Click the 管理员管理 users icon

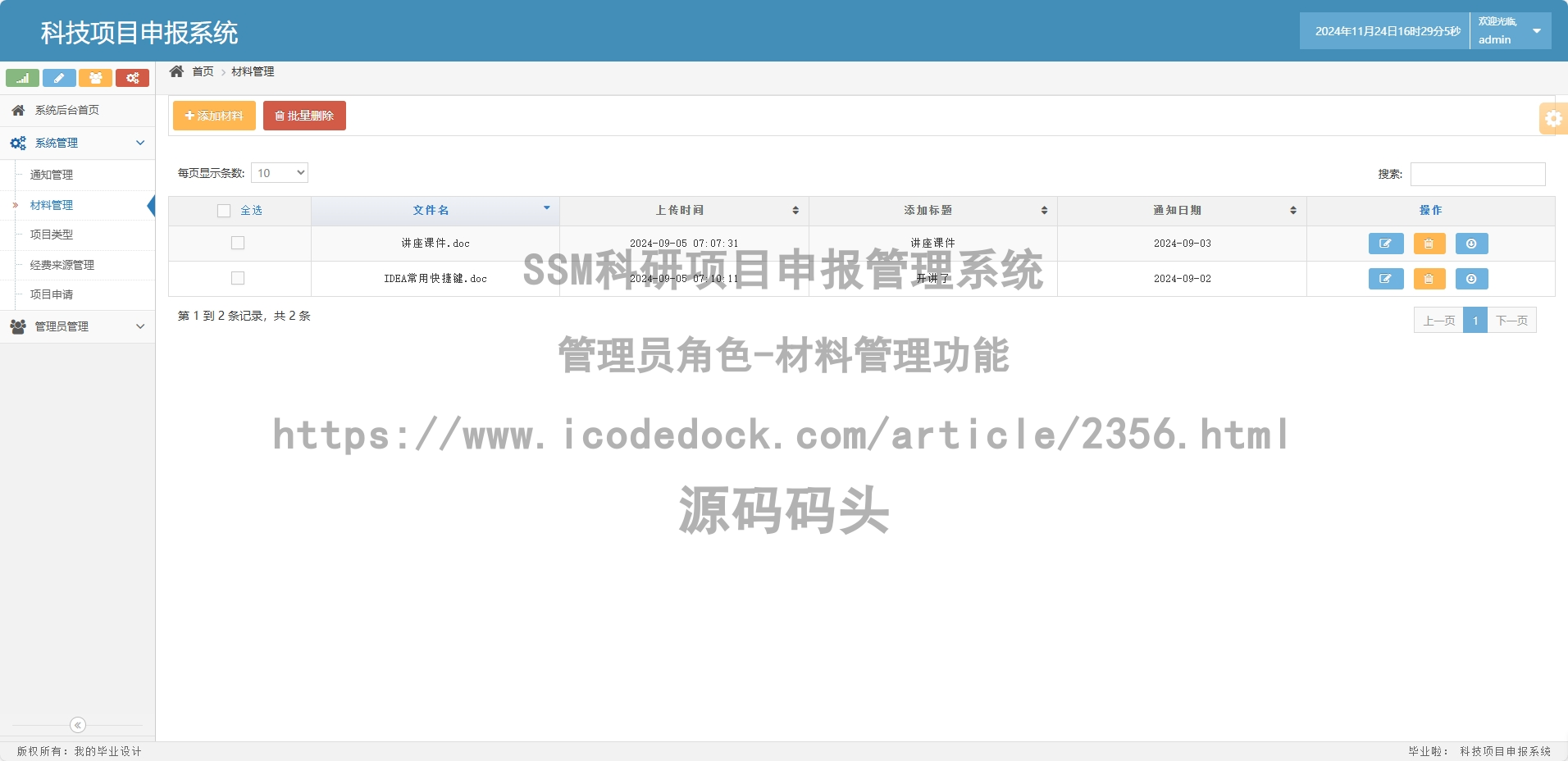(x=18, y=326)
